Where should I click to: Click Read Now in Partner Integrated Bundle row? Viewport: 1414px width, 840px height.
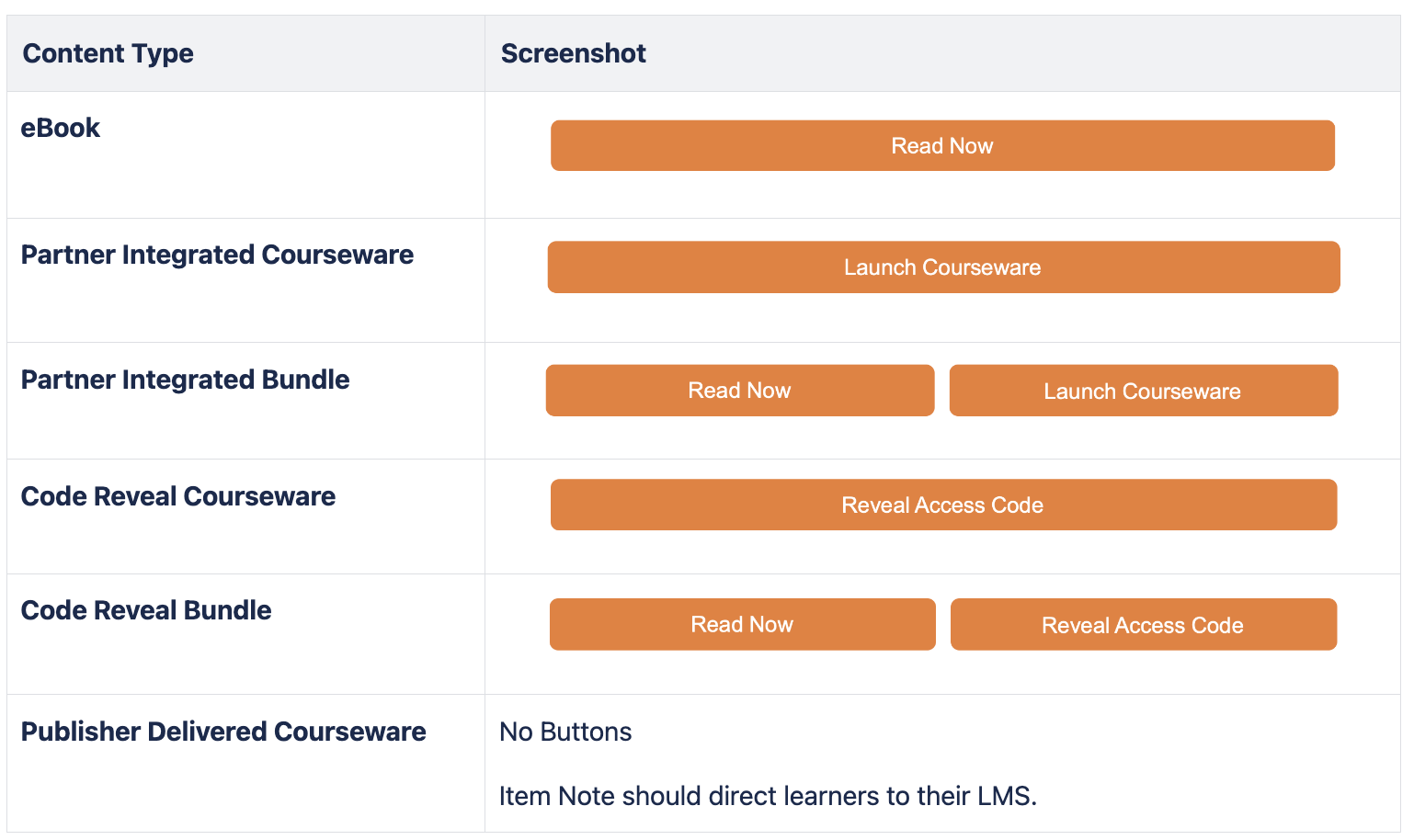(x=740, y=391)
